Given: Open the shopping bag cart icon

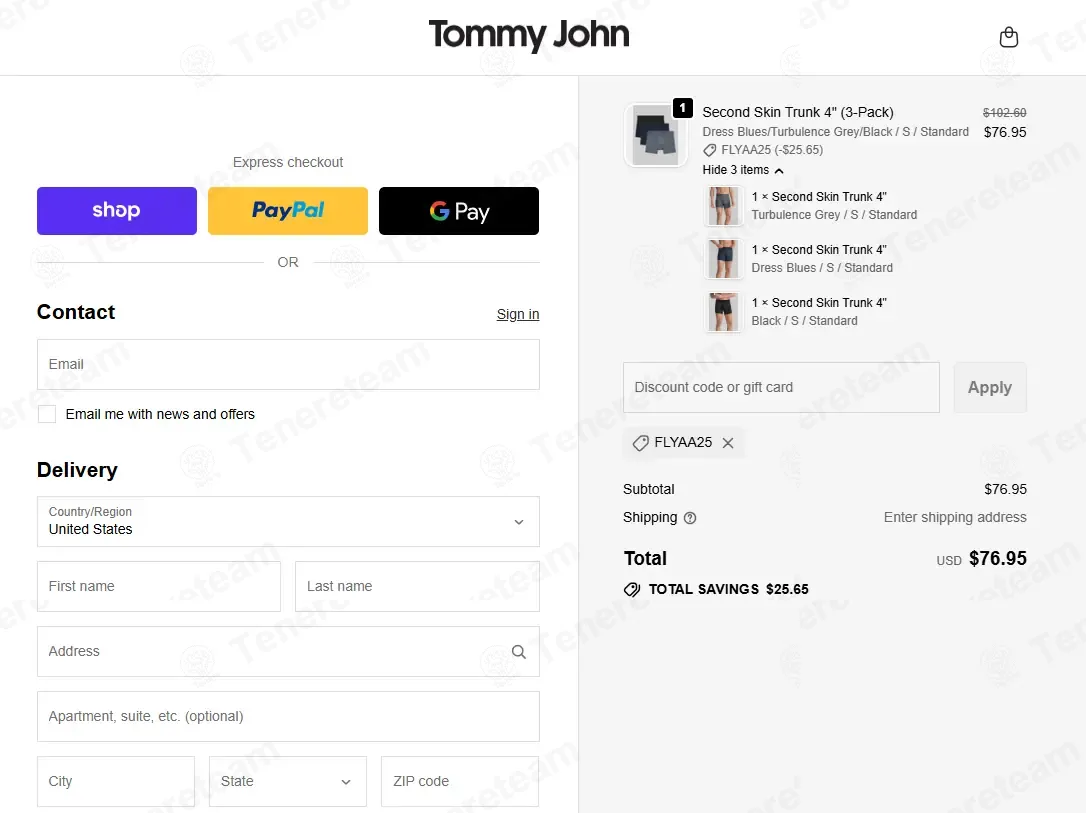Looking at the screenshot, I should click(x=1008, y=37).
